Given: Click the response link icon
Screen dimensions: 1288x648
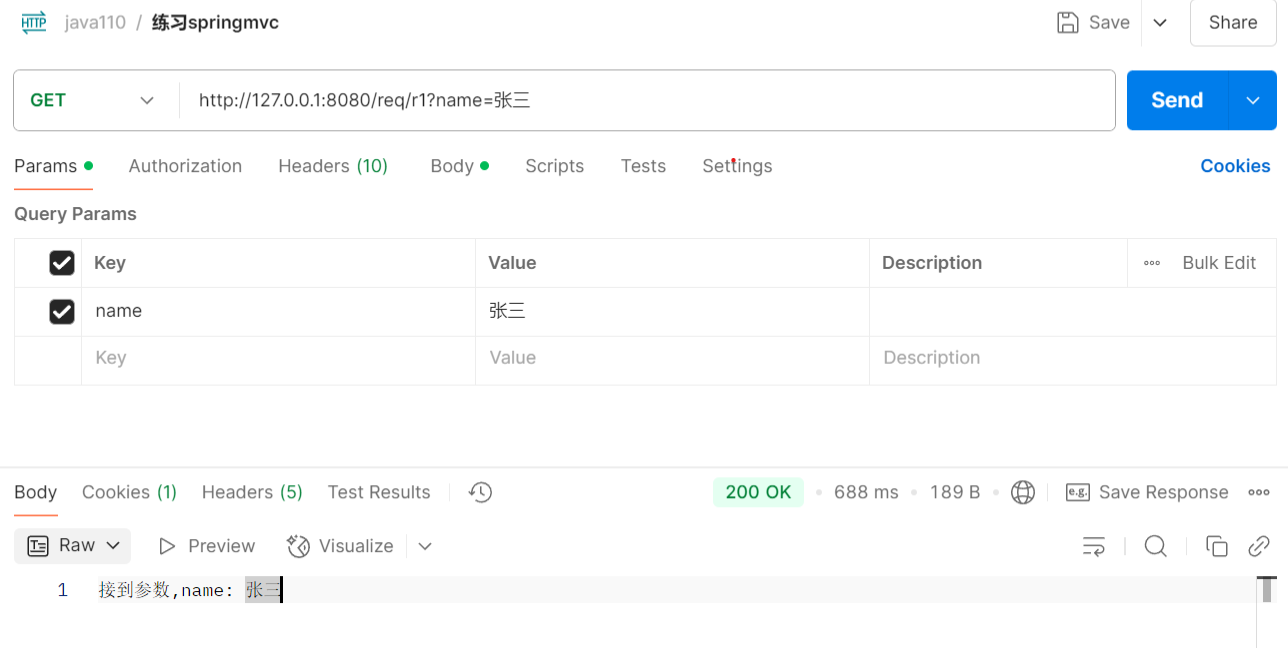Looking at the screenshot, I should (x=1259, y=546).
